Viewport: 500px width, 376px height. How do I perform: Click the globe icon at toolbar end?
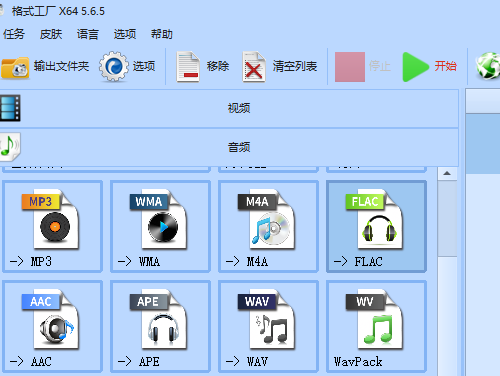488,66
